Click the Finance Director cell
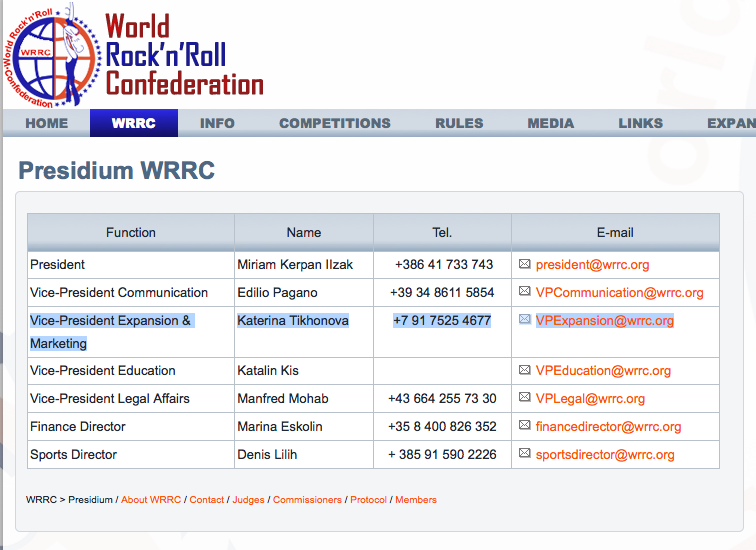756x550 pixels. [x=131, y=427]
